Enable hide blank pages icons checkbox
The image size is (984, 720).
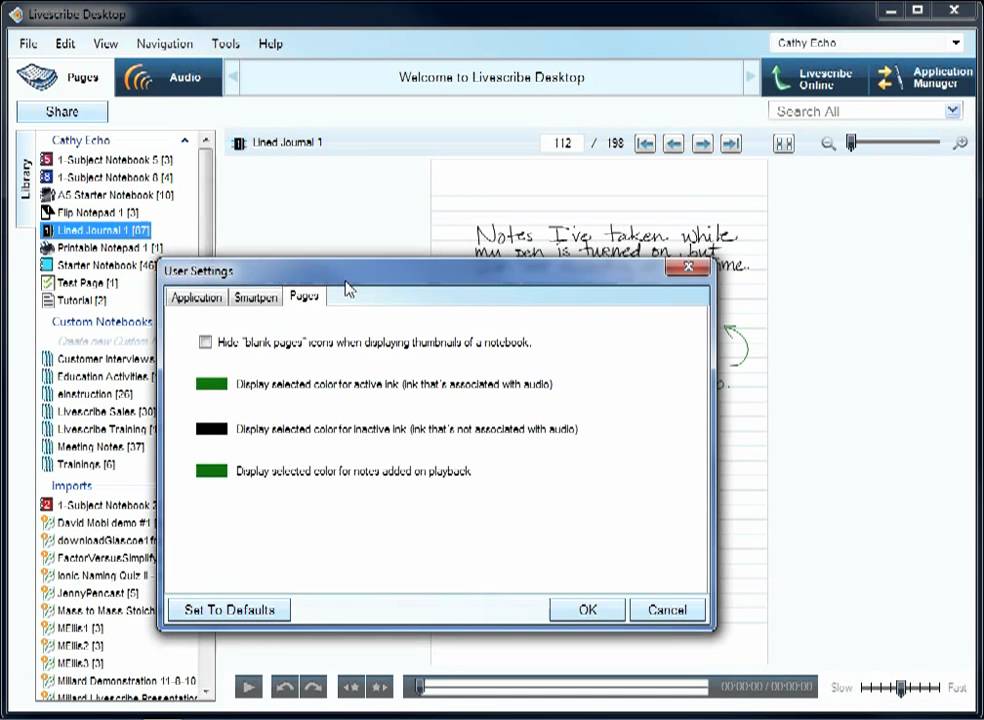(x=205, y=342)
